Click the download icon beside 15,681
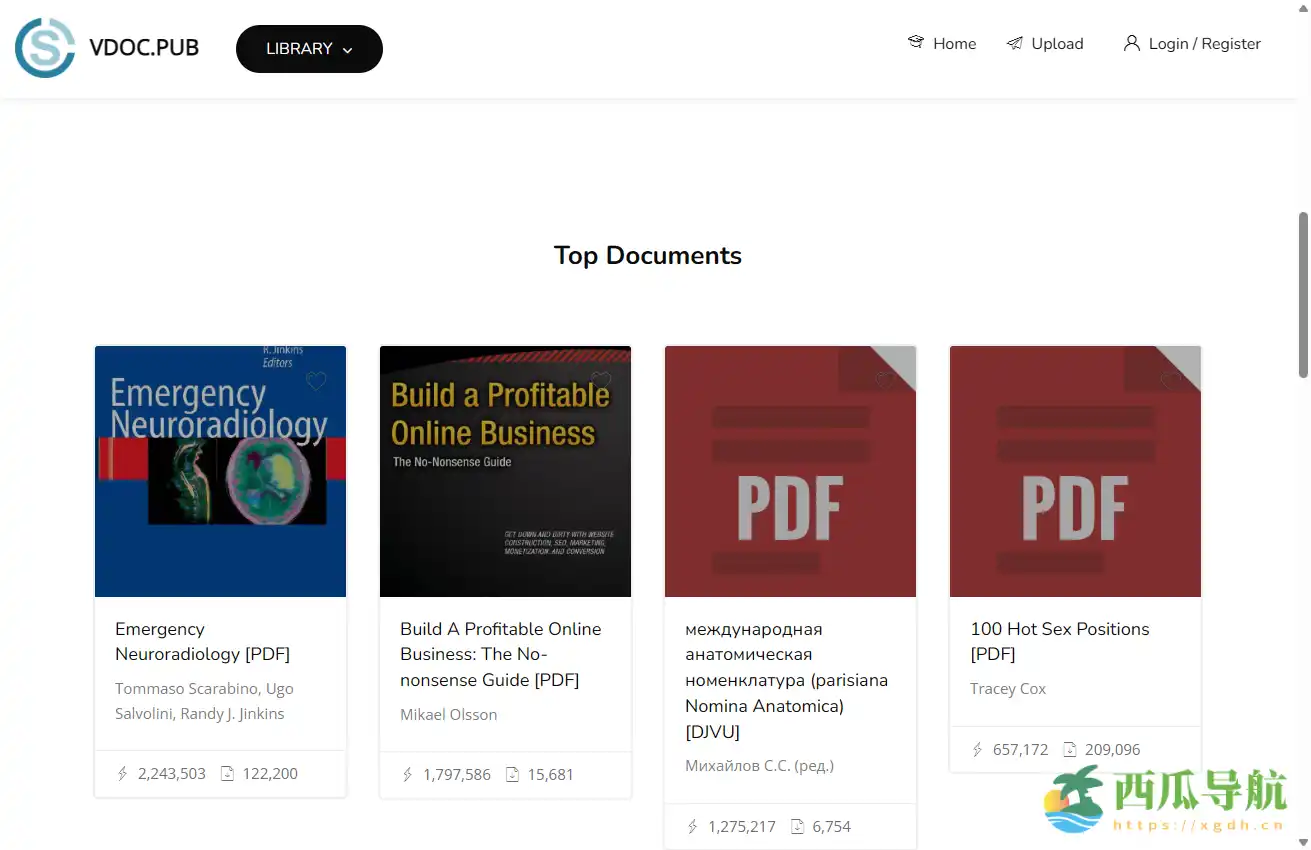The height and width of the screenshot is (850, 1311). [512, 774]
